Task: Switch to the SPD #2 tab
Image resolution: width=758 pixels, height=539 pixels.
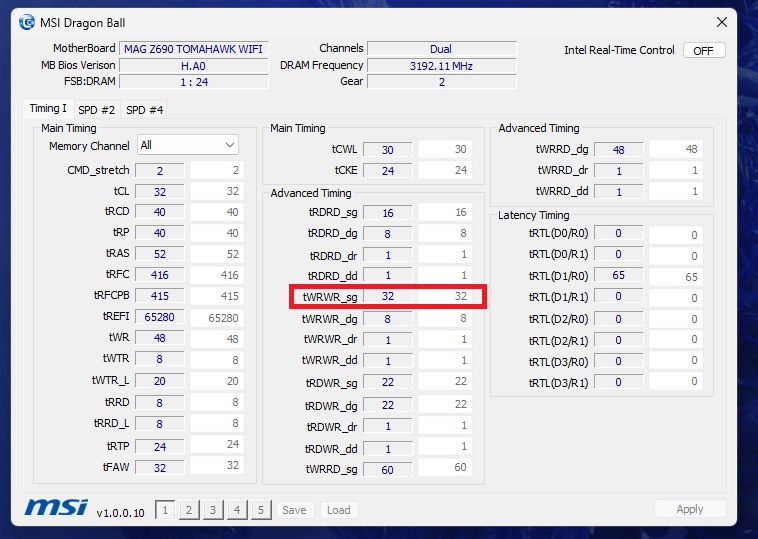Action: [97, 110]
